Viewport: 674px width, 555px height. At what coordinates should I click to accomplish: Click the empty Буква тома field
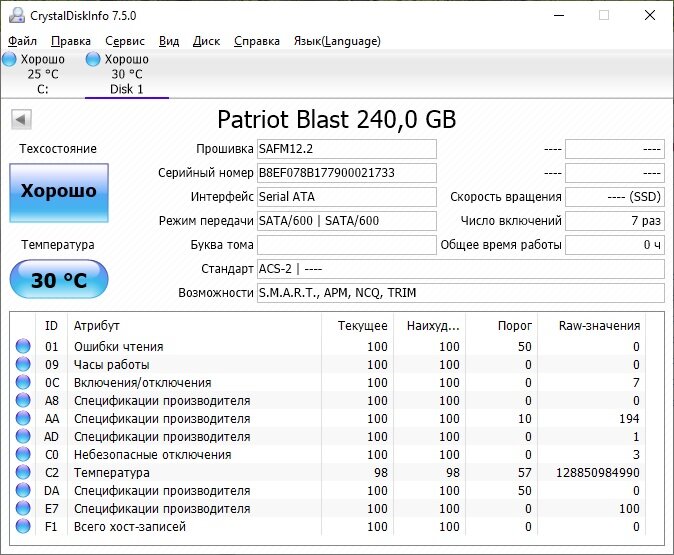click(x=346, y=245)
